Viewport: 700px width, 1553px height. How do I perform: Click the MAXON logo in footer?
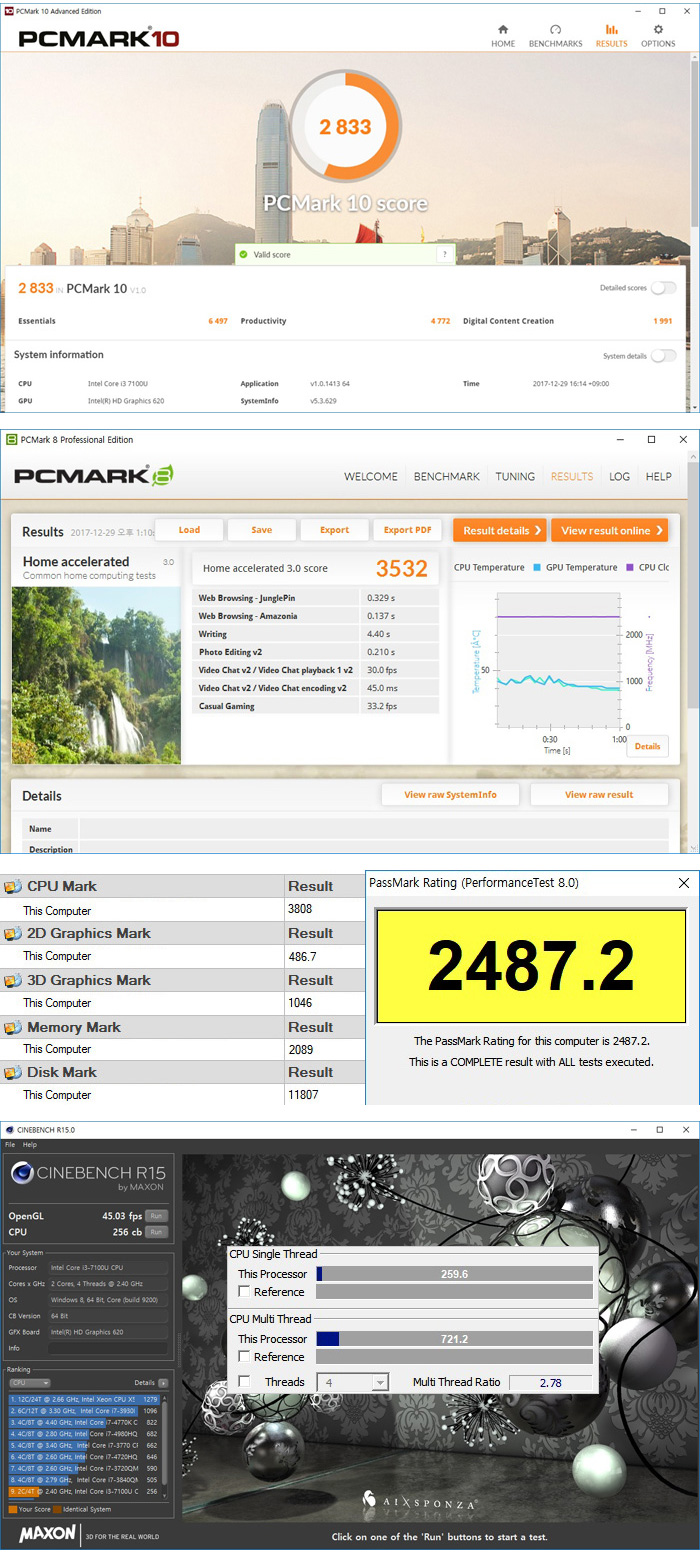point(47,1534)
